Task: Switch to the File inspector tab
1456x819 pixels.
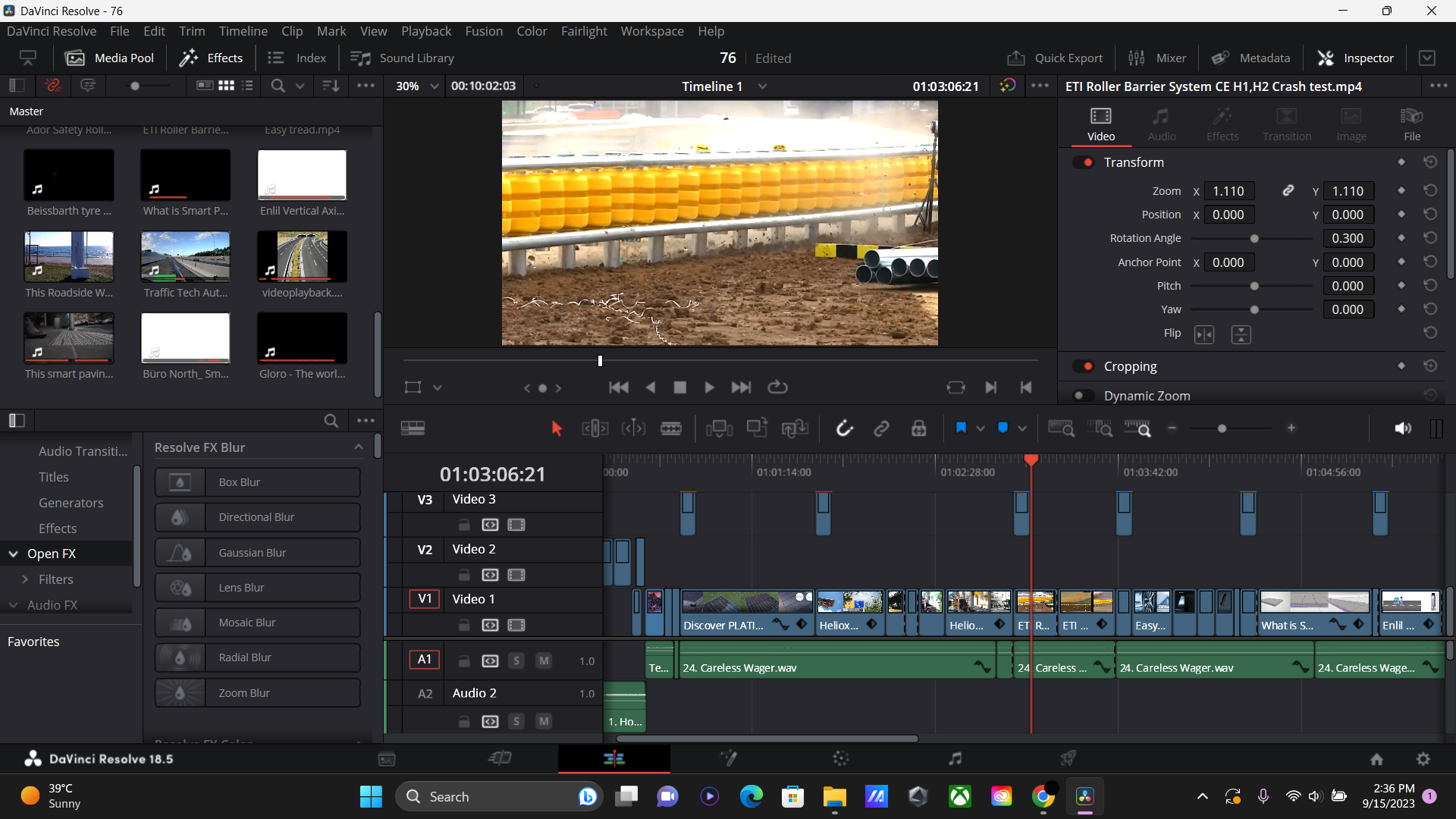Action: pyautogui.click(x=1411, y=124)
